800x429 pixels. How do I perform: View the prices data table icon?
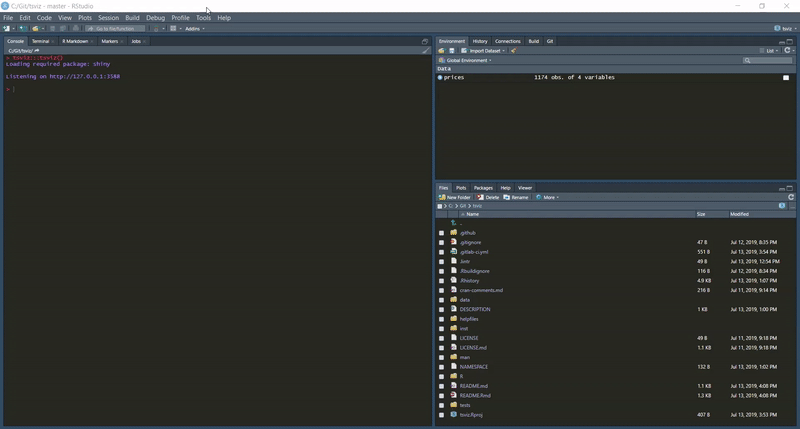(786, 77)
